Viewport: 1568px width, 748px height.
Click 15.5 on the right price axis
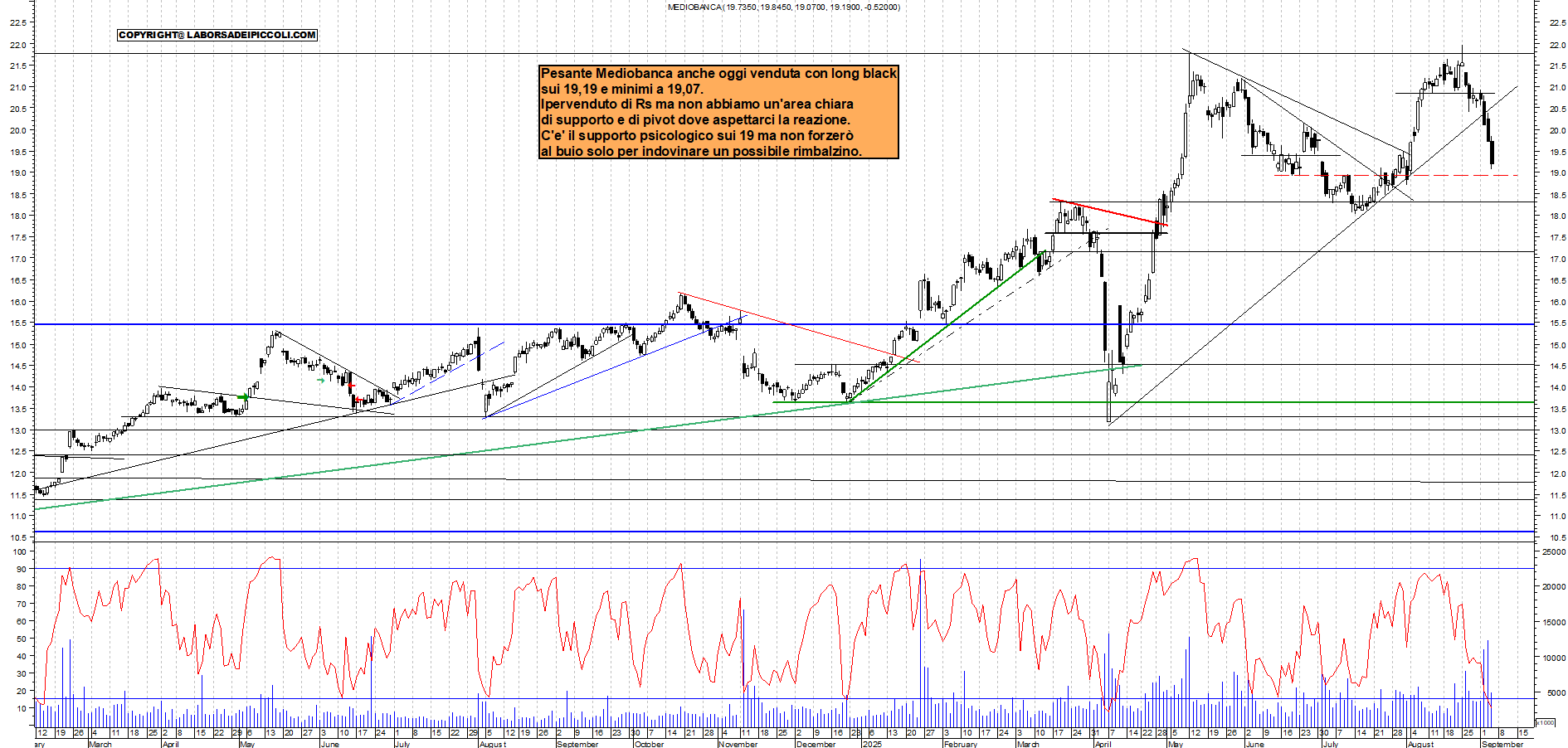click(x=1556, y=323)
